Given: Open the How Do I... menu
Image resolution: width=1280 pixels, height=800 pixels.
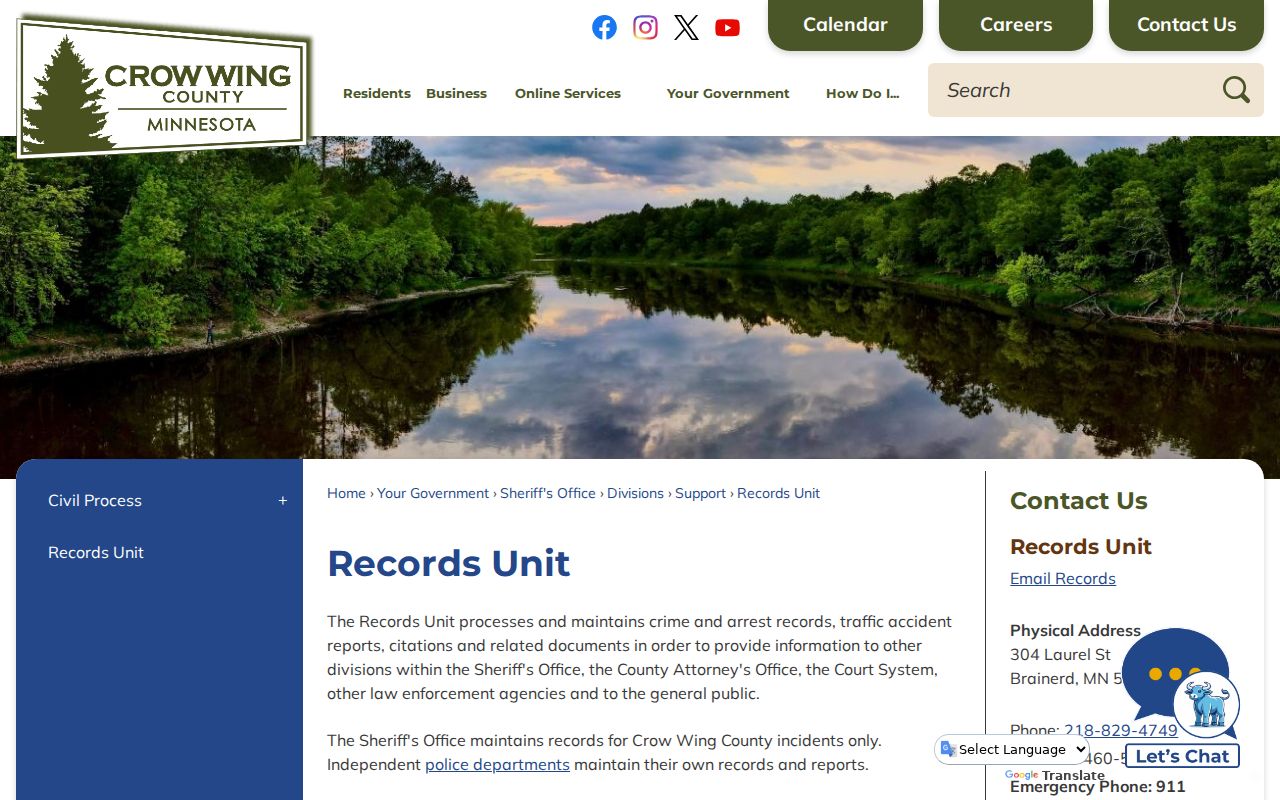Looking at the screenshot, I should coord(863,93).
